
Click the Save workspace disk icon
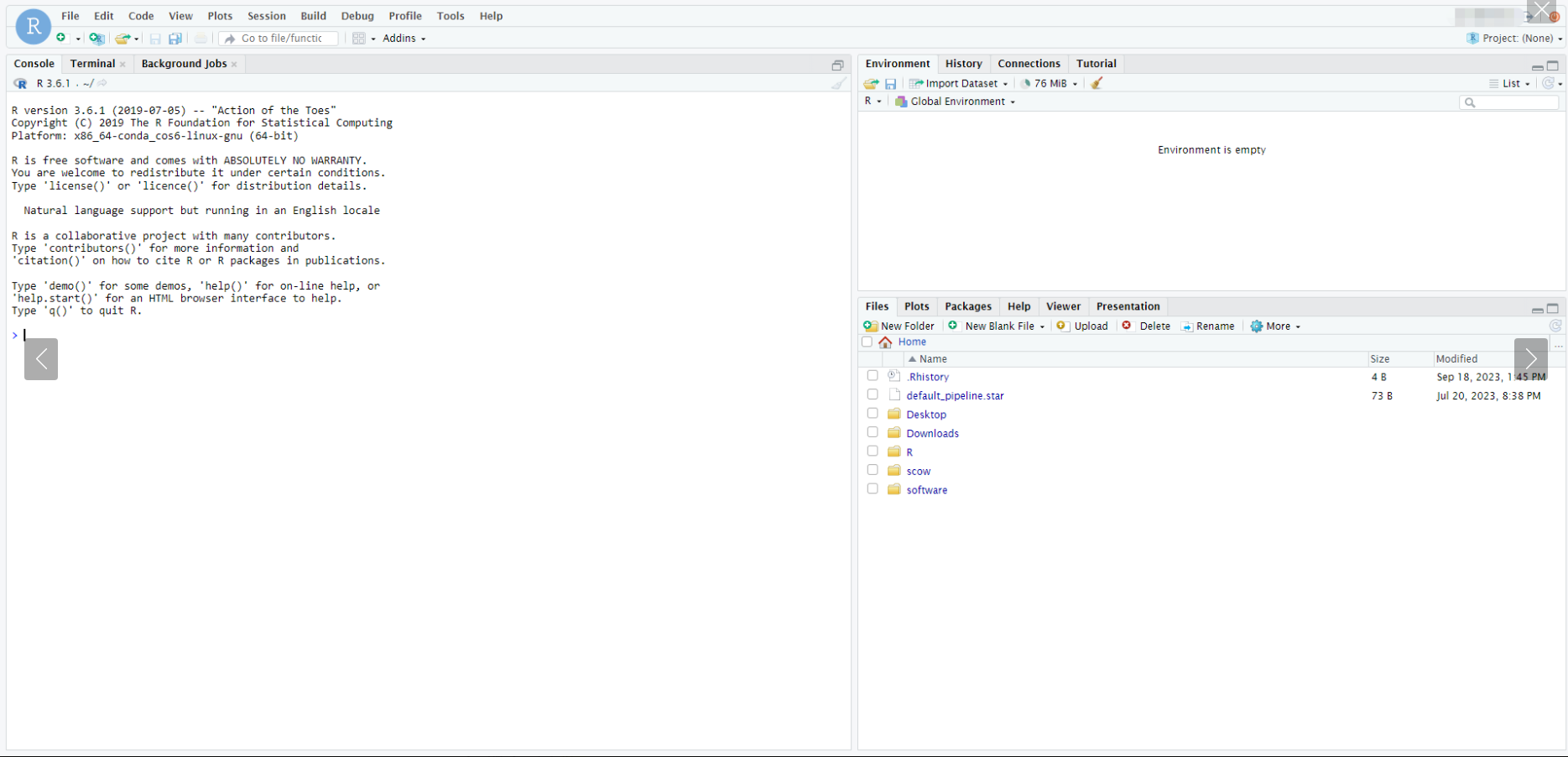[x=891, y=84]
